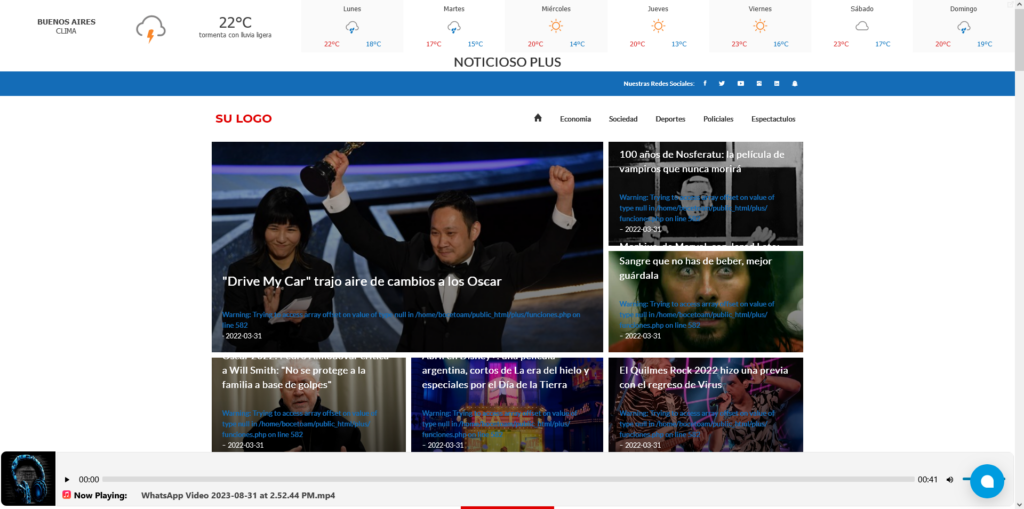Screen dimensions: 1024x509
Task: Navigate to the Deportes section
Action: pyautogui.click(x=670, y=119)
